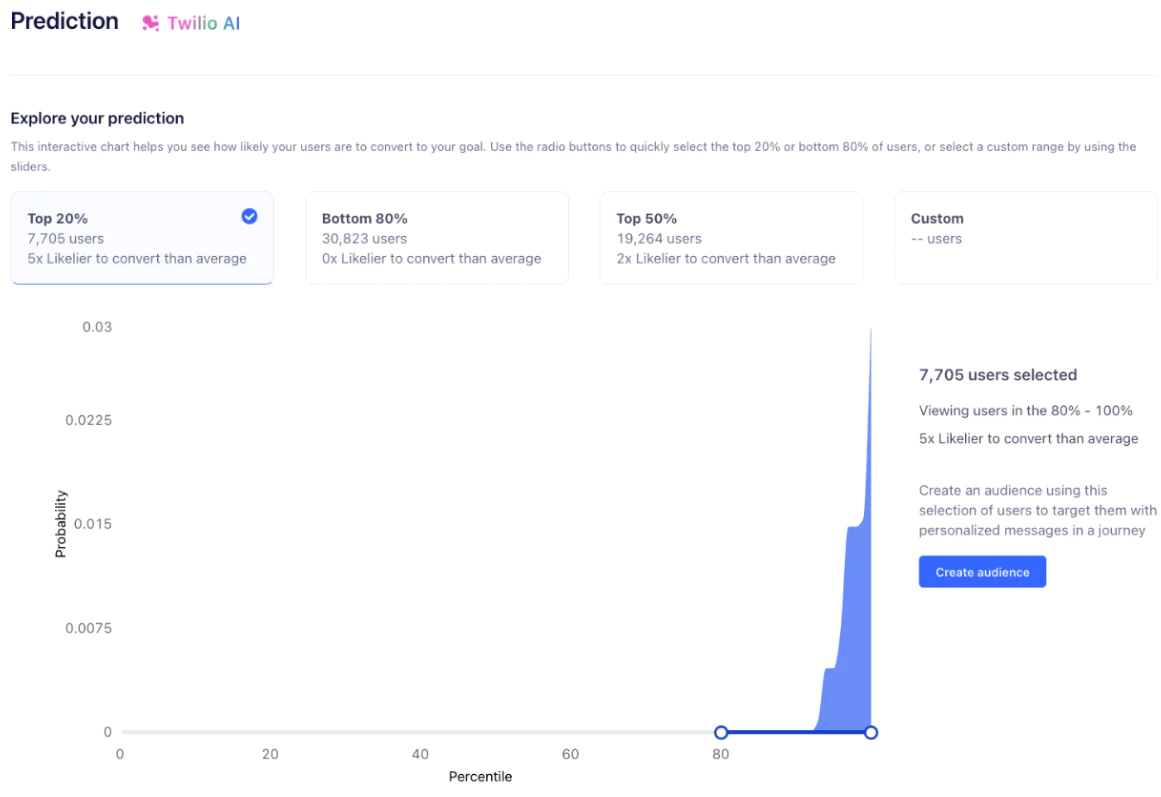Click the Twilio AI label text
1161x797 pixels.
(203, 23)
